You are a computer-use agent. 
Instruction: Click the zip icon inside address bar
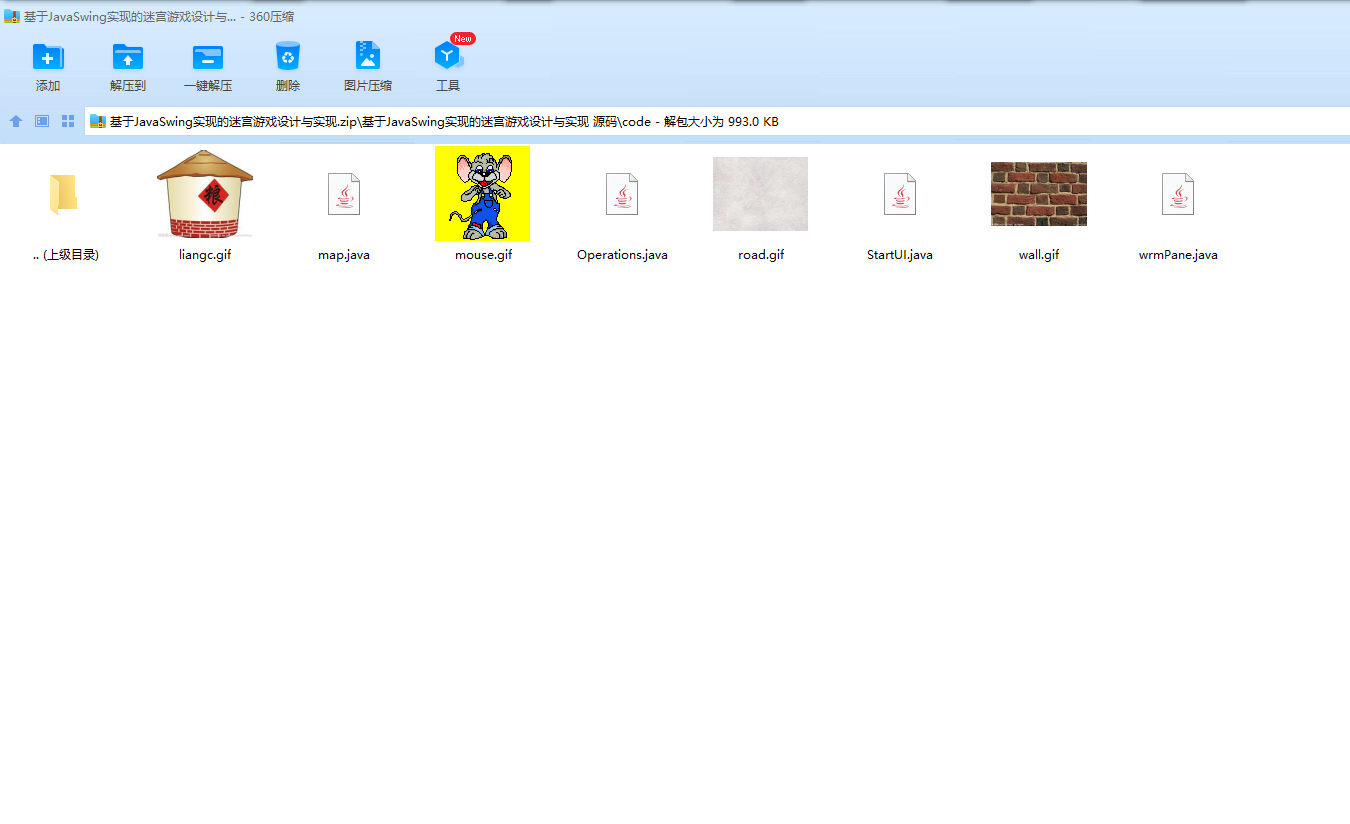tap(97, 121)
